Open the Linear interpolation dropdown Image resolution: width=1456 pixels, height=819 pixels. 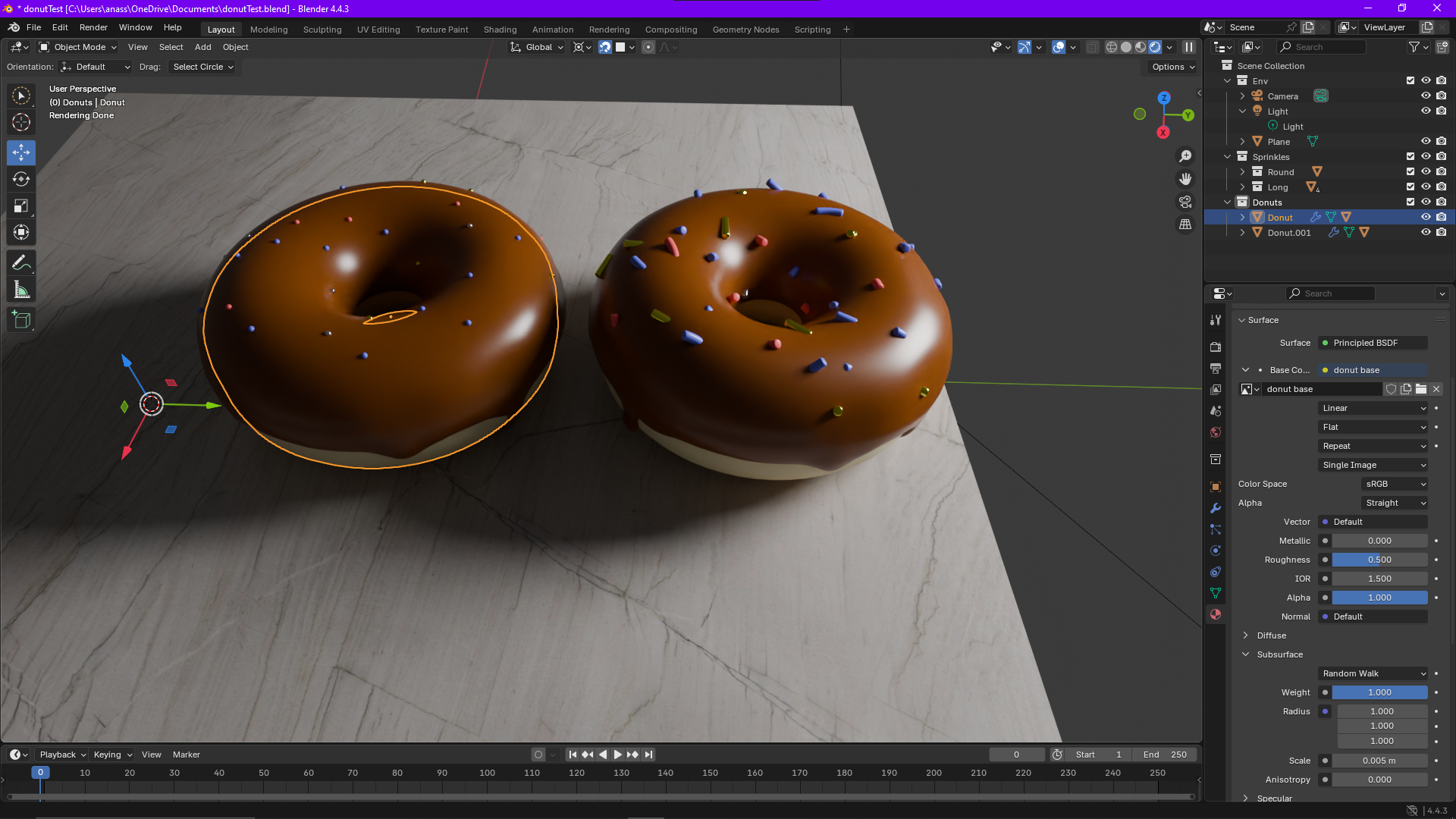1373,408
